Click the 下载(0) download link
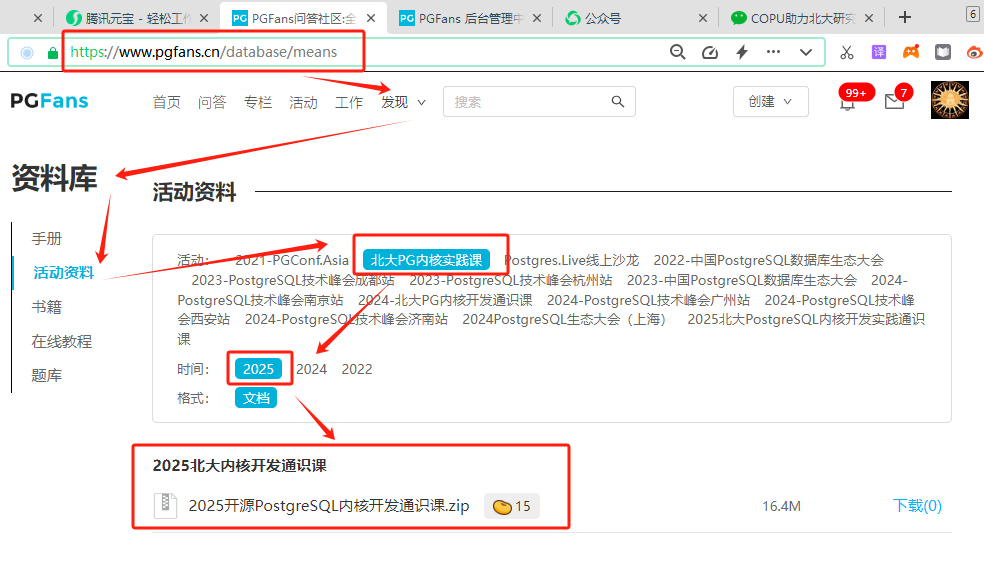The image size is (984, 569). [917, 506]
